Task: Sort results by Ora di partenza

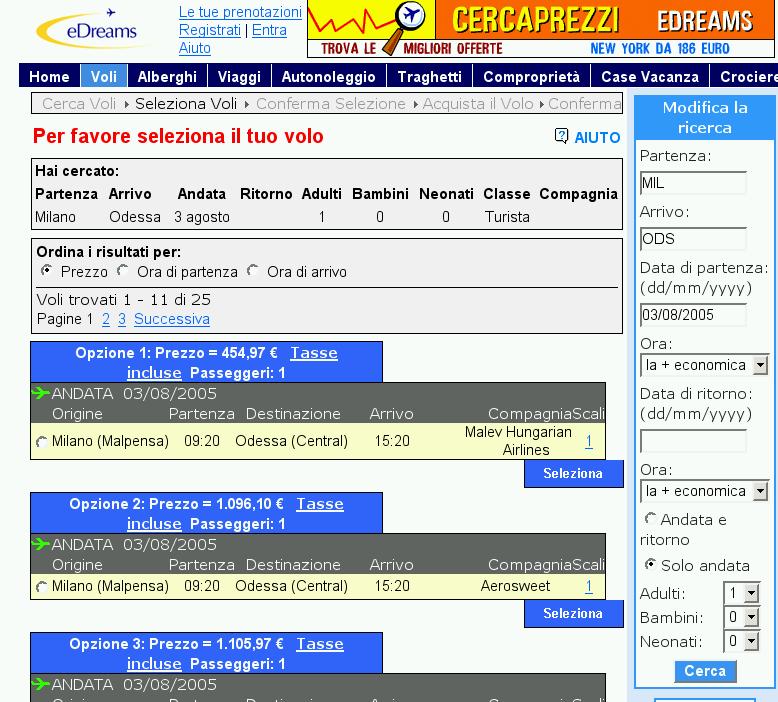Action: pyautogui.click(x=123, y=271)
